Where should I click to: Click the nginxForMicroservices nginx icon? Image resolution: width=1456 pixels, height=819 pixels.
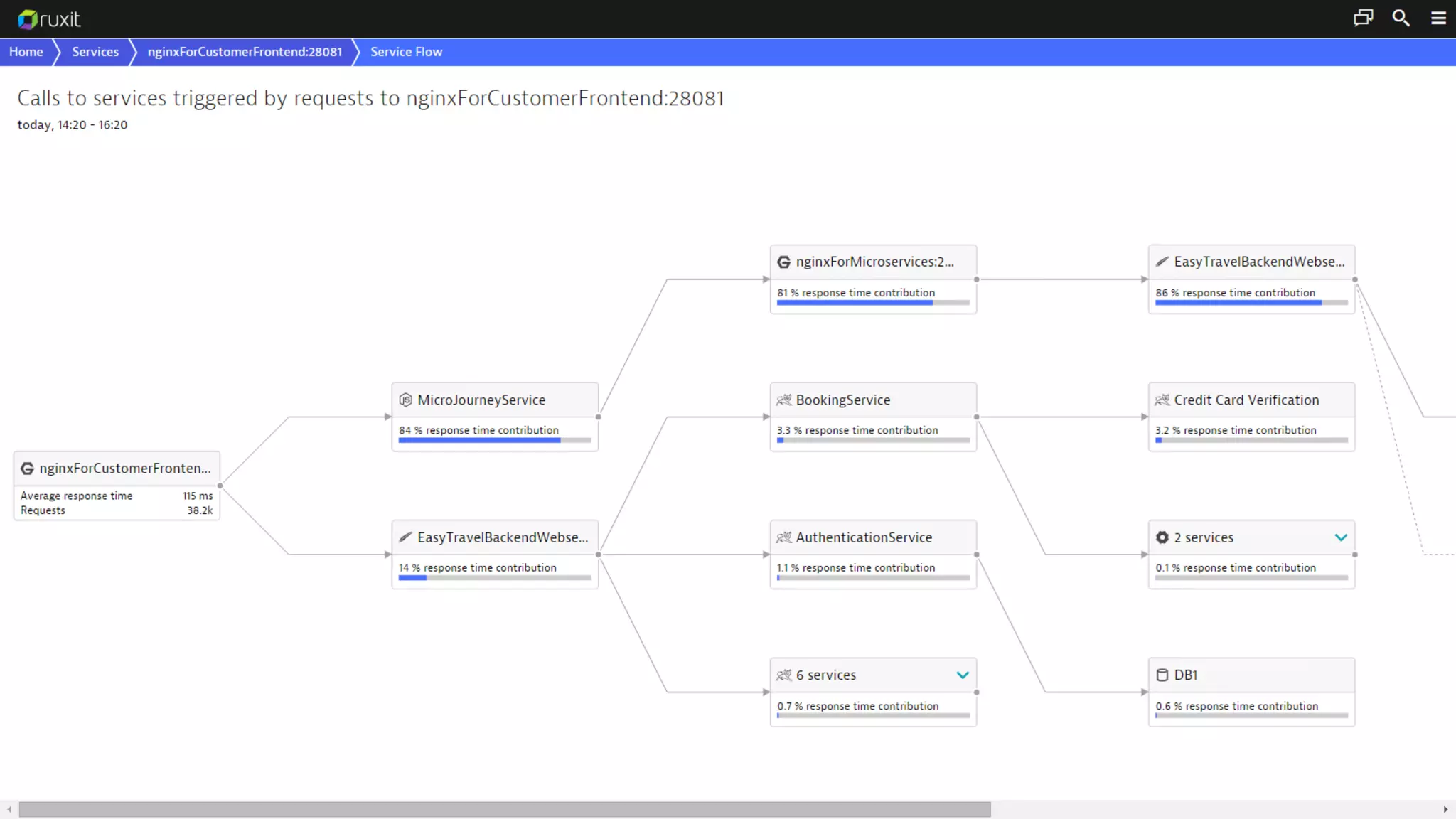pyautogui.click(x=784, y=262)
